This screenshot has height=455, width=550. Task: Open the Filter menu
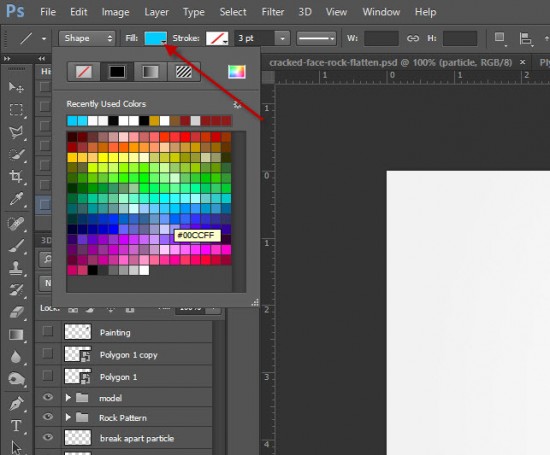click(x=273, y=12)
